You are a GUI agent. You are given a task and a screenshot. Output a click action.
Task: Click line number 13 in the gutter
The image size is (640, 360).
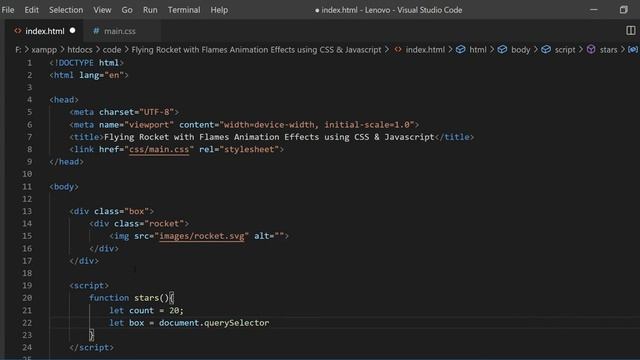(x=27, y=211)
